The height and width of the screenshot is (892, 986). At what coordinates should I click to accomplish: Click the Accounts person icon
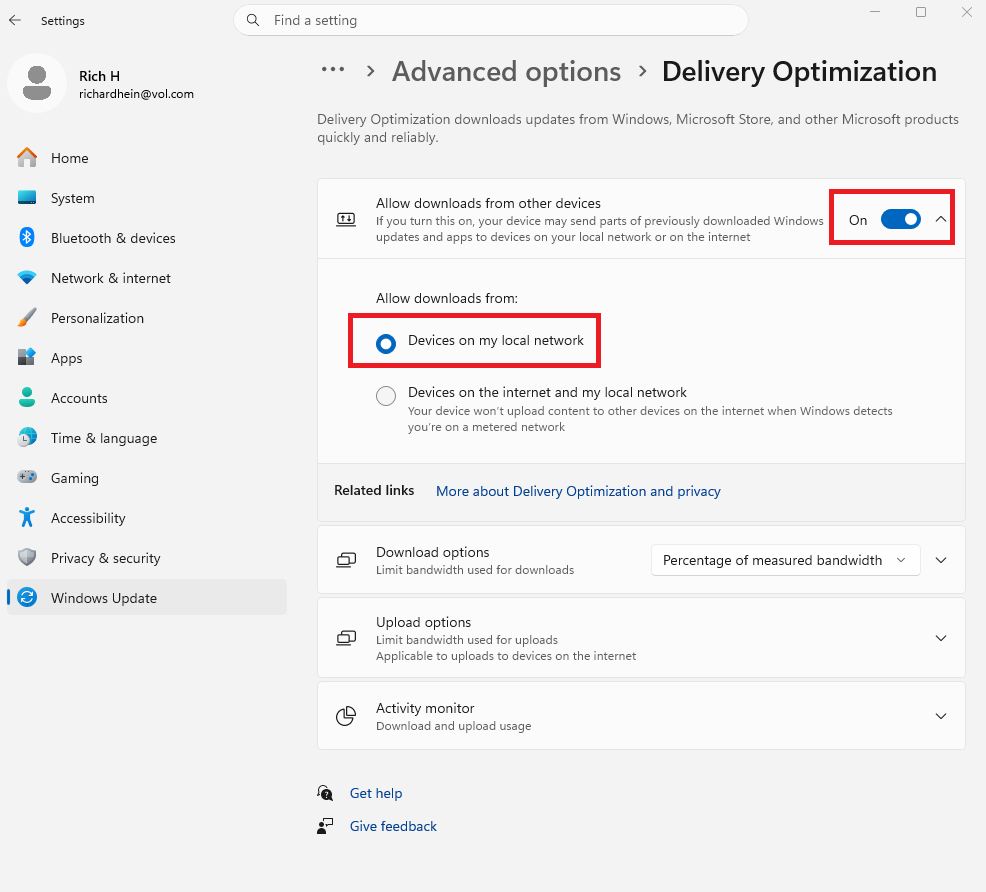(27, 397)
